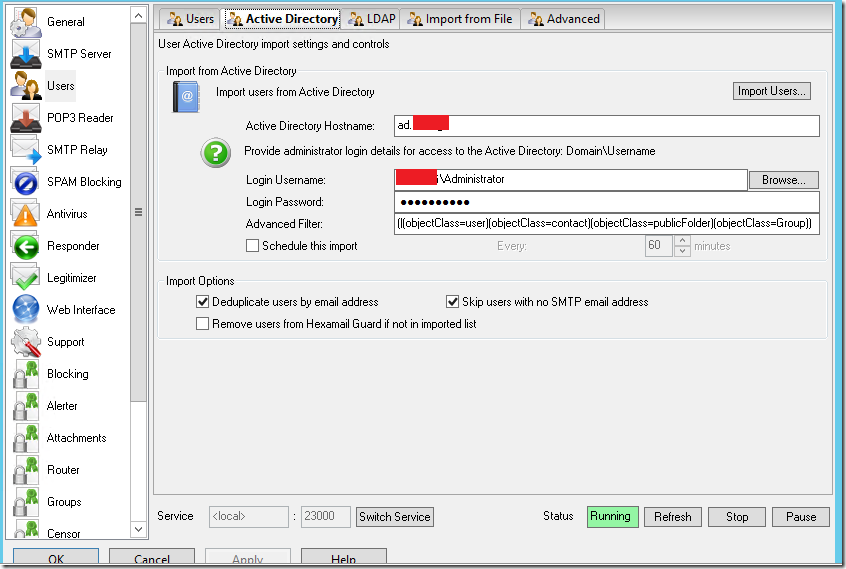Click the Advanced Filter field
The width and height of the screenshot is (846, 569).
[607, 224]
